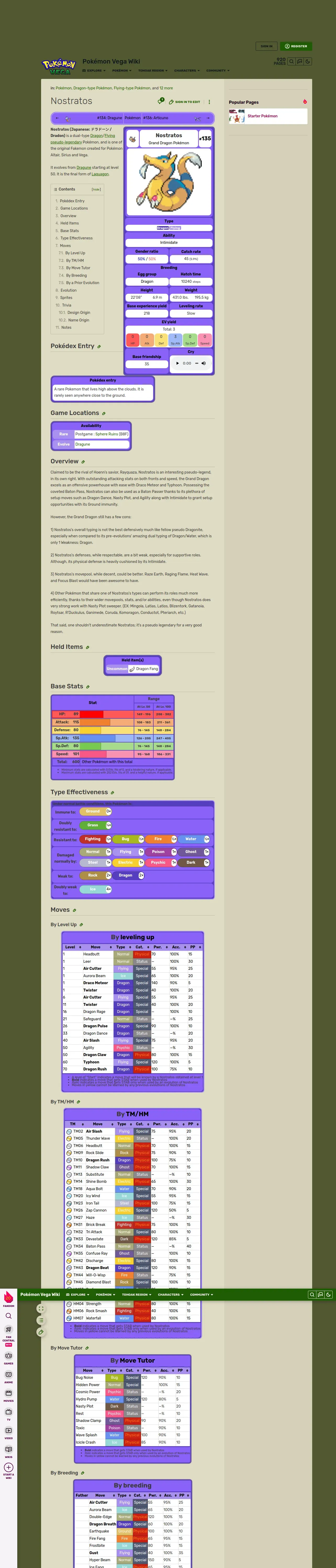This screenshot has height=1568, width=336.
Task: Hide the Contents box
Action: [x=96, y=189]
